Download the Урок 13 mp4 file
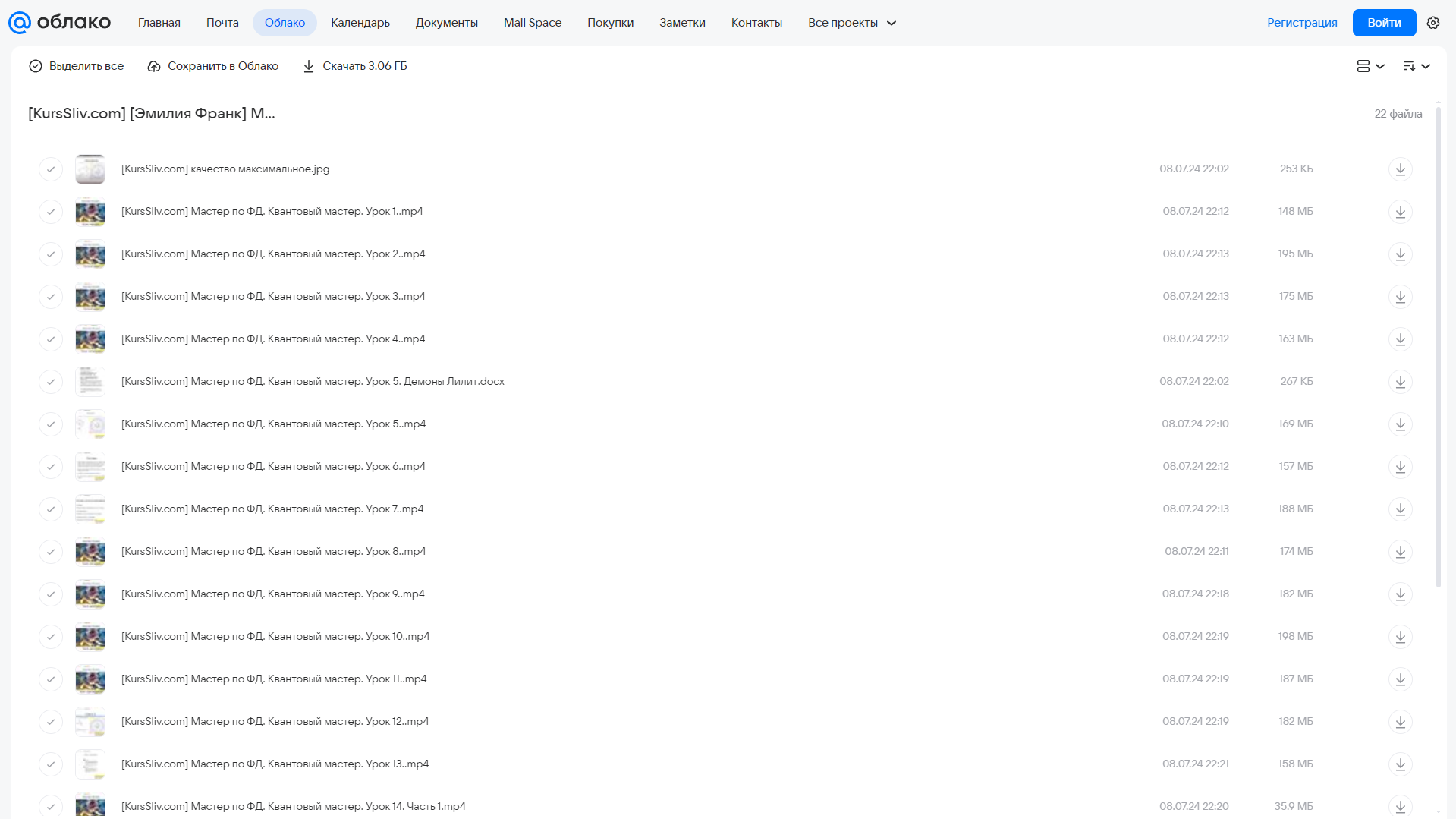1456x819 pixels. click(1400, 764)
